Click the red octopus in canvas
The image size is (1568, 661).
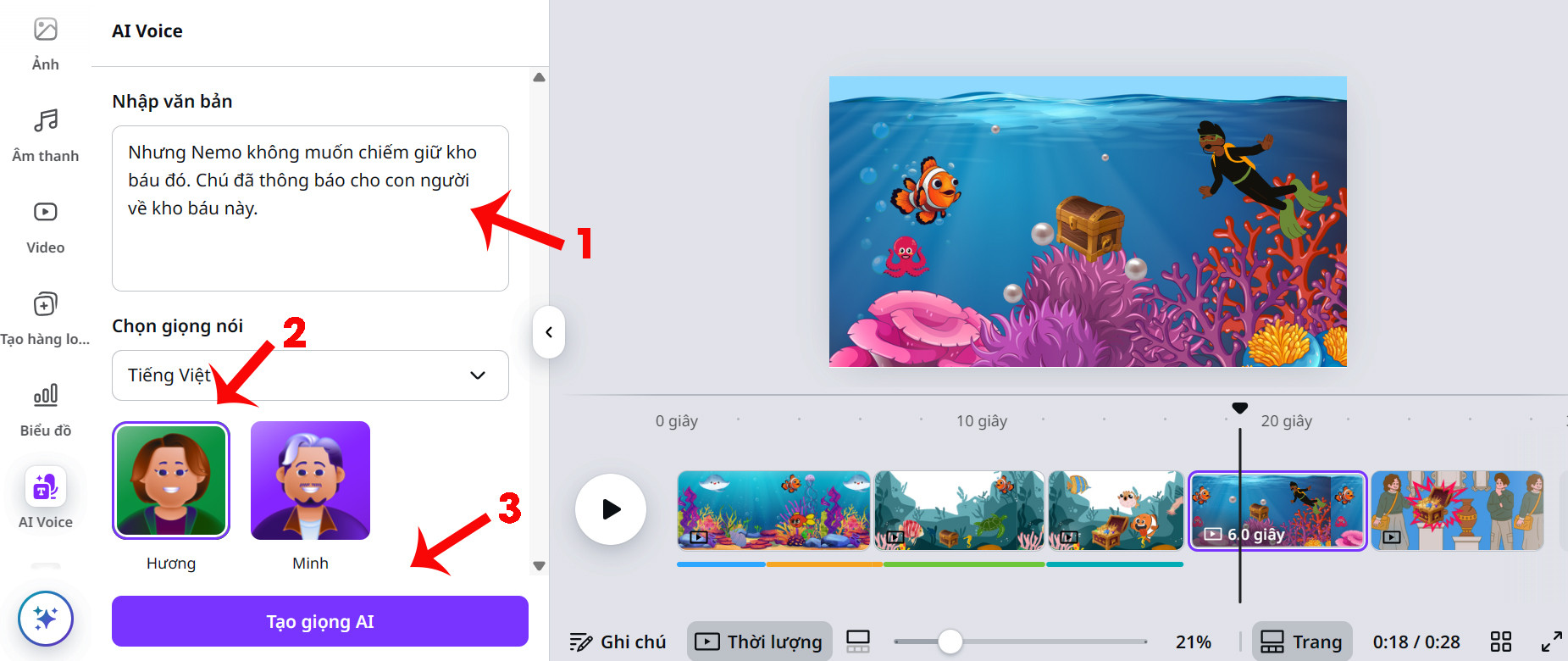click(905, 258)
